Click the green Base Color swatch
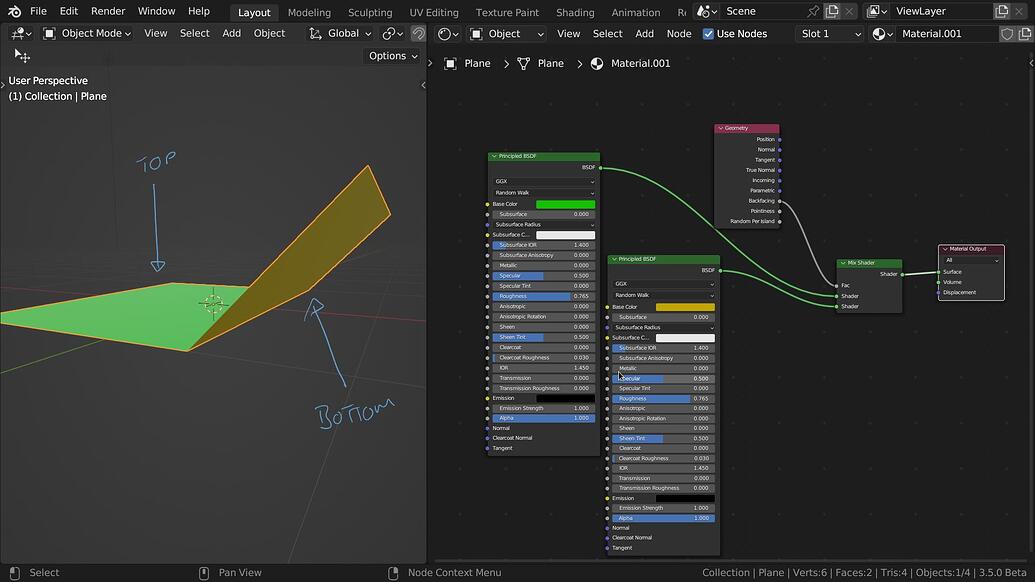This screenshot has width=1035, height=582. tap(566, 205)
